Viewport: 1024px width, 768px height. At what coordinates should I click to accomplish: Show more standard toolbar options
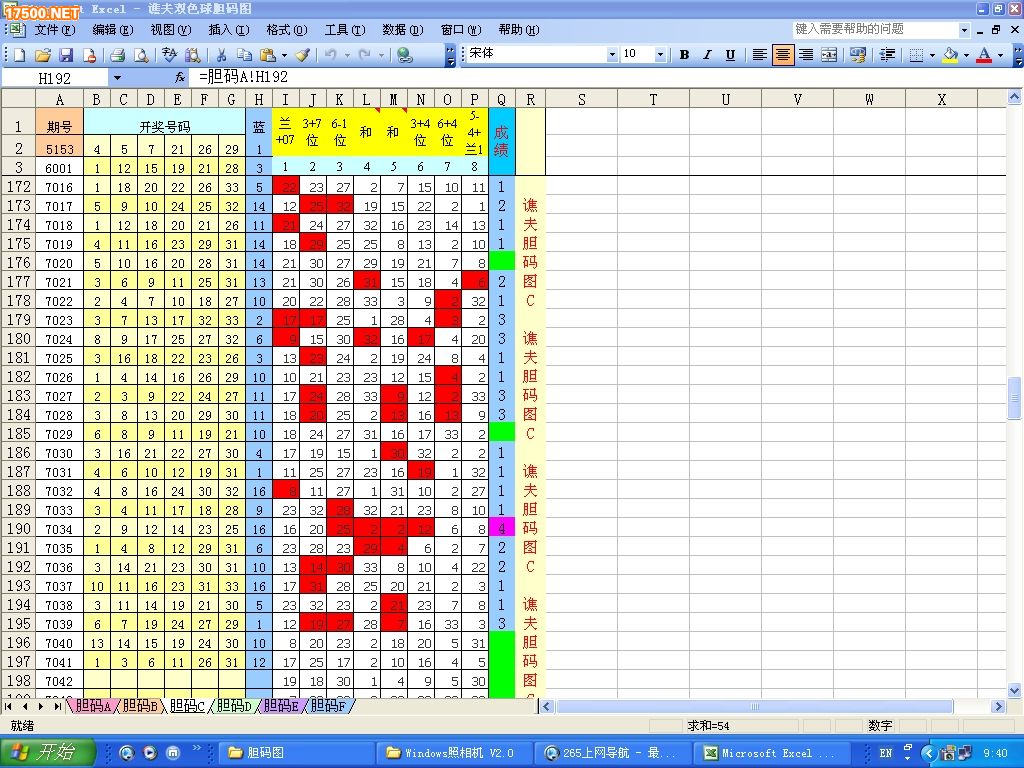[450, 56]
